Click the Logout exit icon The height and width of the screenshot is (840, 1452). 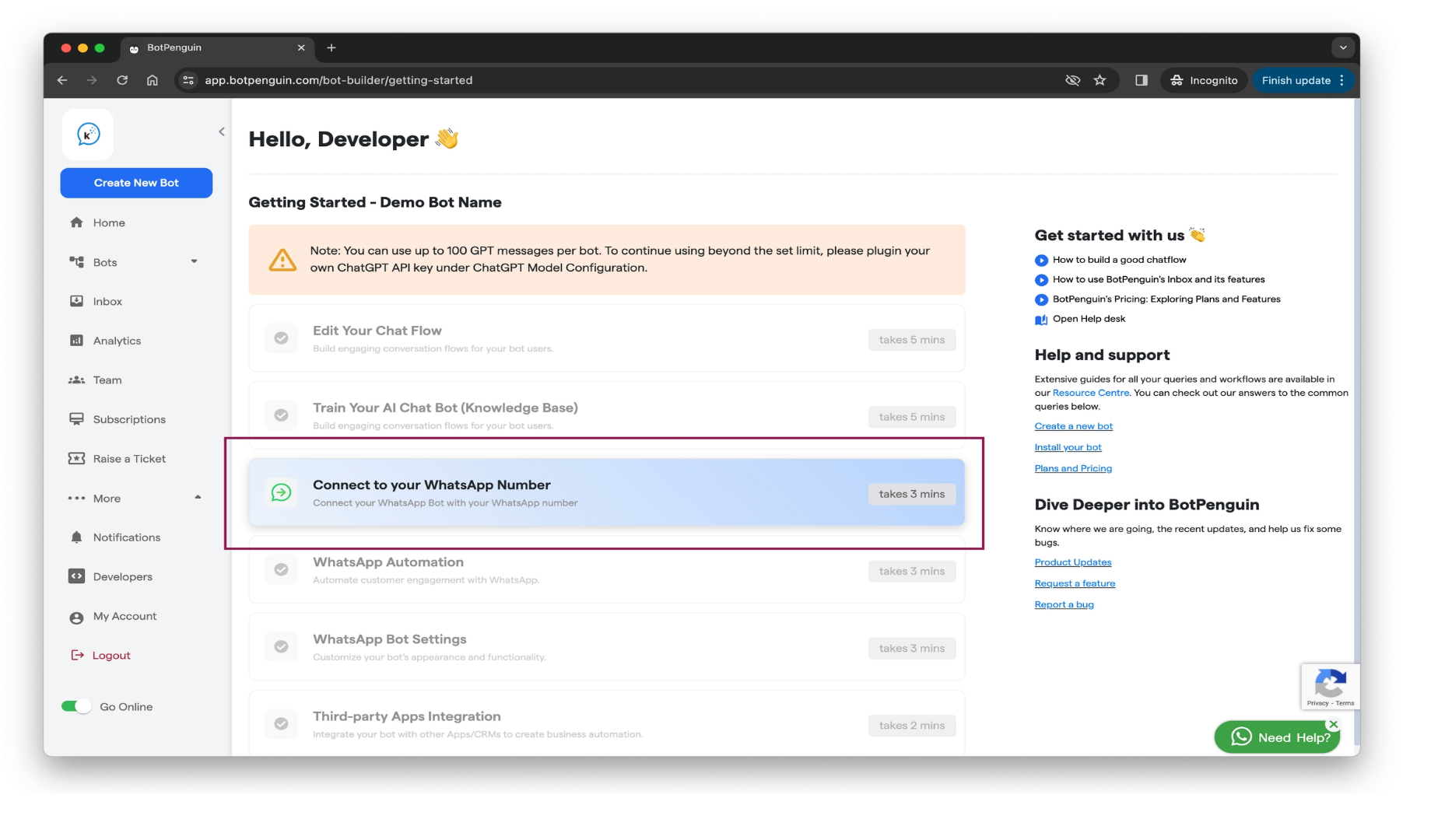[x=77, y=655]
